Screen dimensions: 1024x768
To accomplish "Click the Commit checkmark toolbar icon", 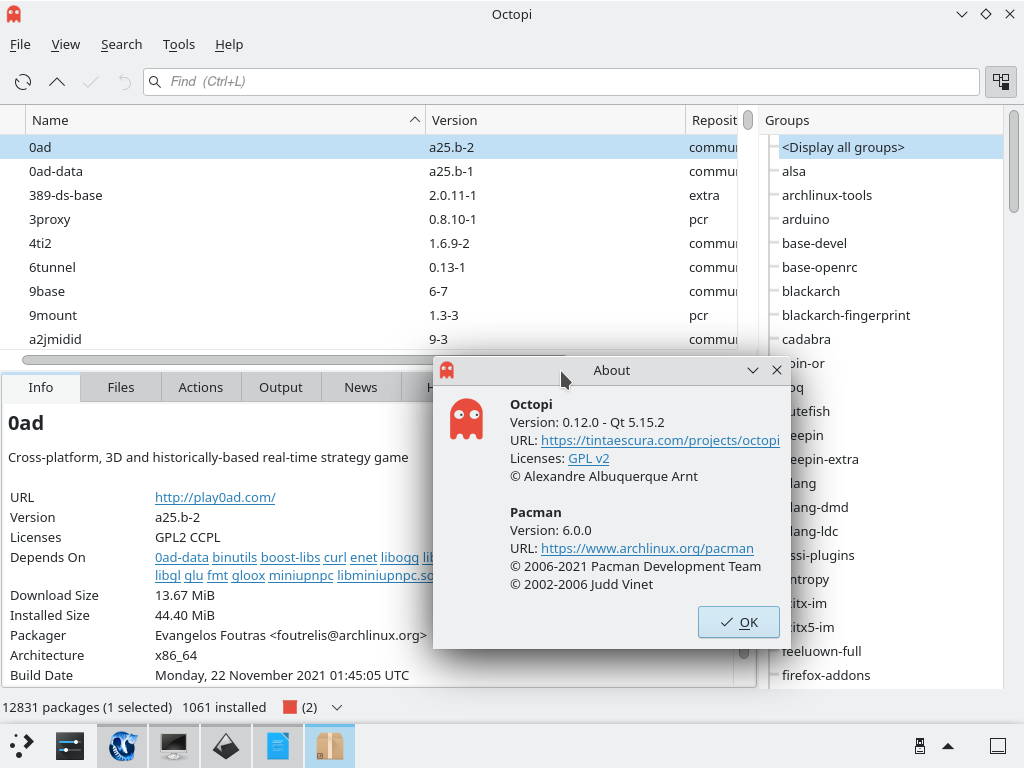I will tap(91, 82).
